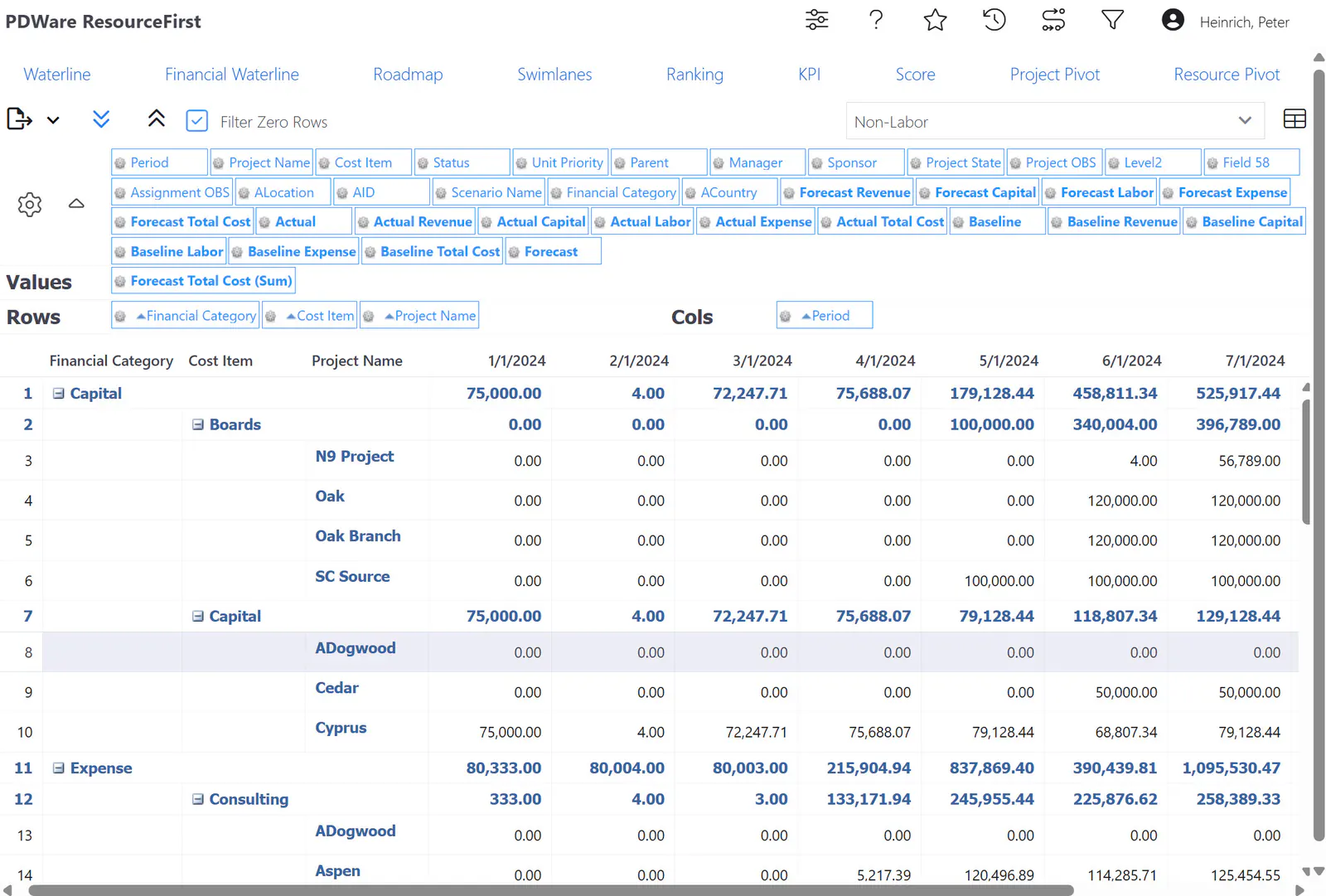
Task: Switch to the Waterline tab
Action: (x=57, y=75)
